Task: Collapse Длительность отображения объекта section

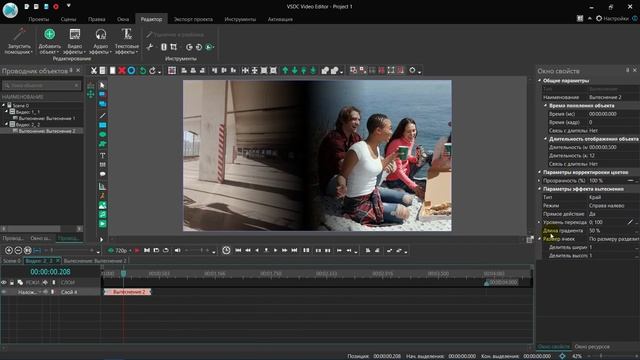Action: coord(546,139)
